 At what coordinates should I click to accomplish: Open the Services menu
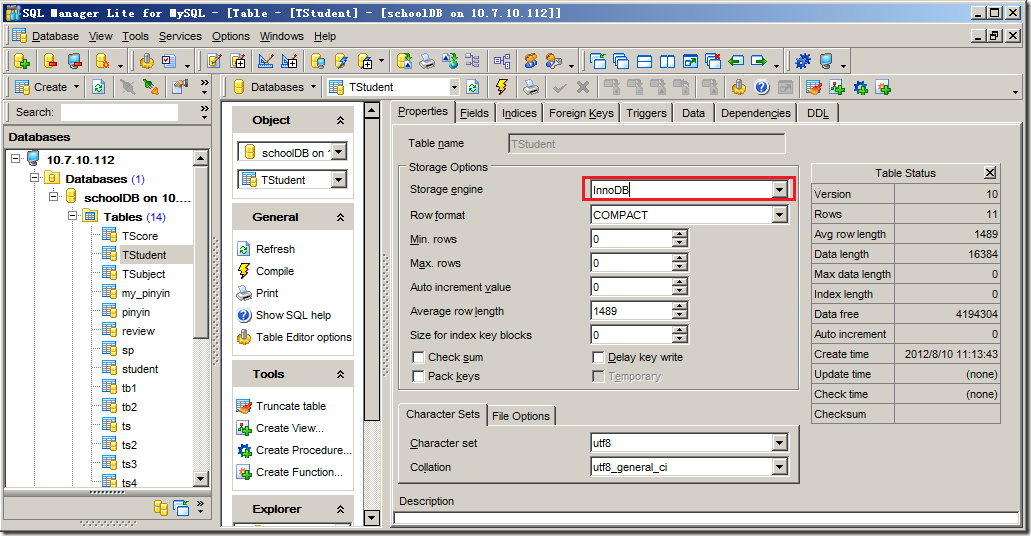click(x=180, y=36)
